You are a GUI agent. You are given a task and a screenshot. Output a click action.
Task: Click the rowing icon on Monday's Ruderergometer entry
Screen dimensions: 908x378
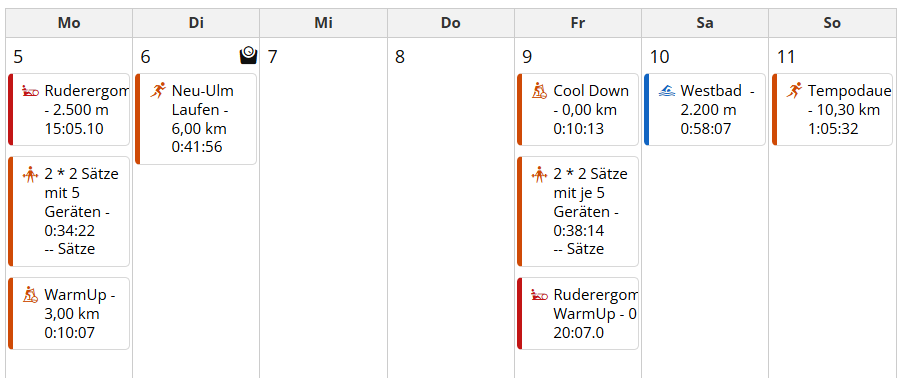30,91
